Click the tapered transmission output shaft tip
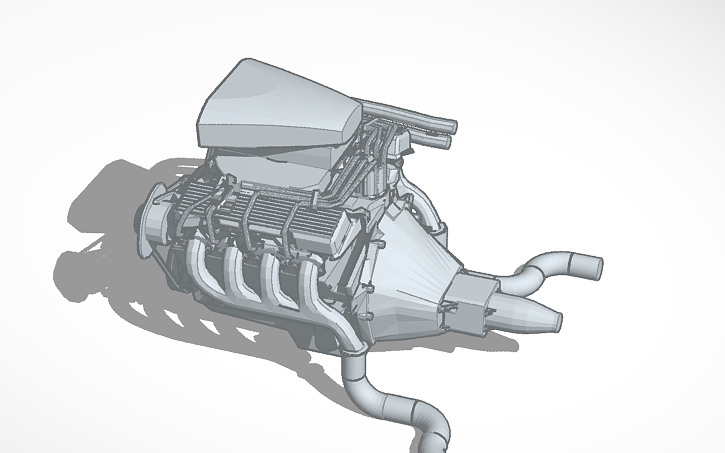The image size is (725, 453). coord(525,313)
